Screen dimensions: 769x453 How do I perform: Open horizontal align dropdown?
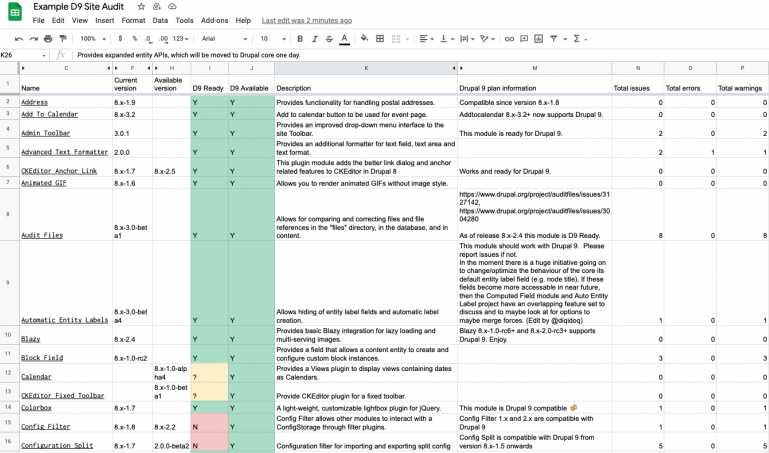[x=427, y=39]
